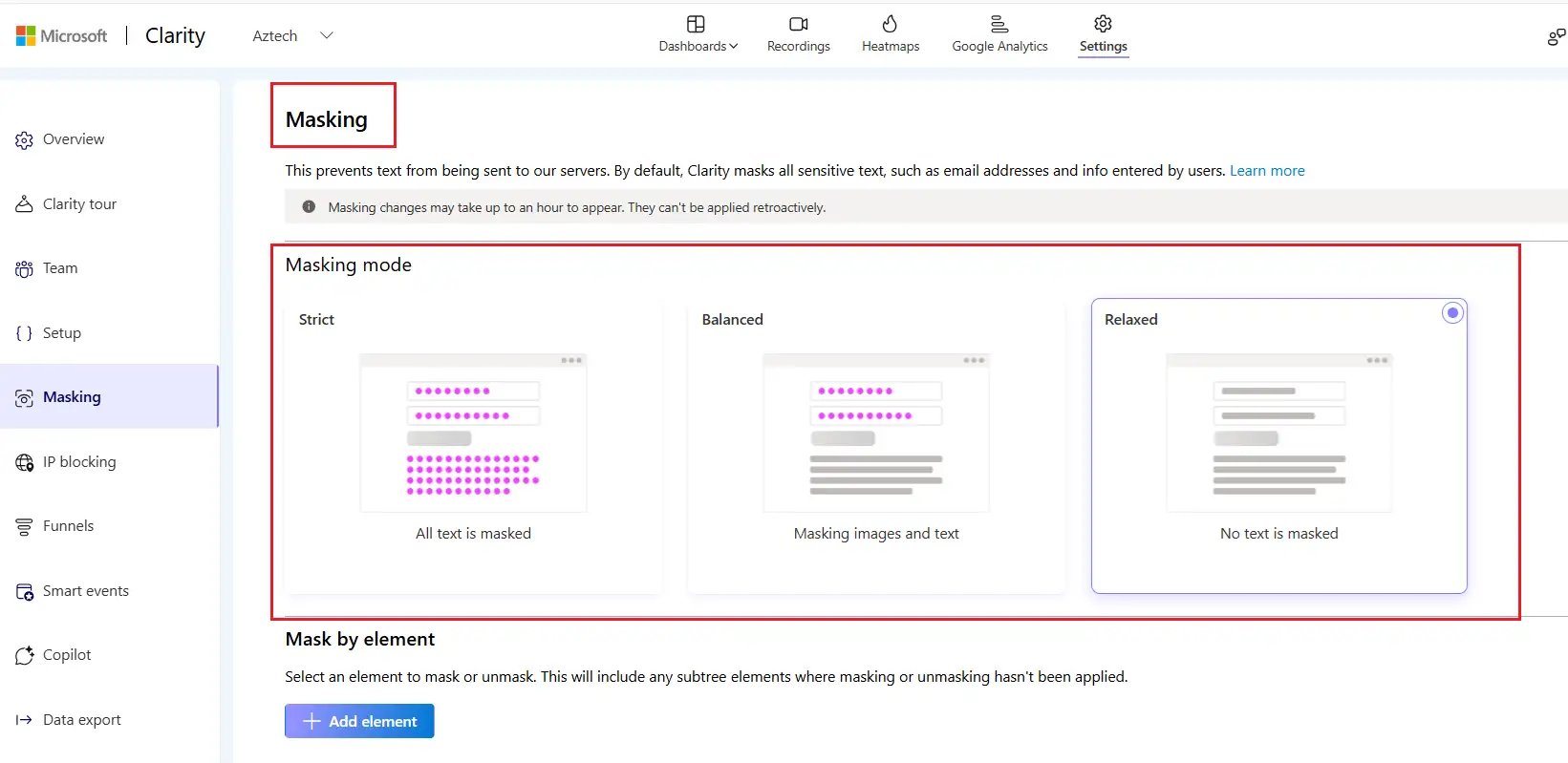Click 'All text is masked' caption
This screenshot has height=763, width=1568.
tap(473, 534)
